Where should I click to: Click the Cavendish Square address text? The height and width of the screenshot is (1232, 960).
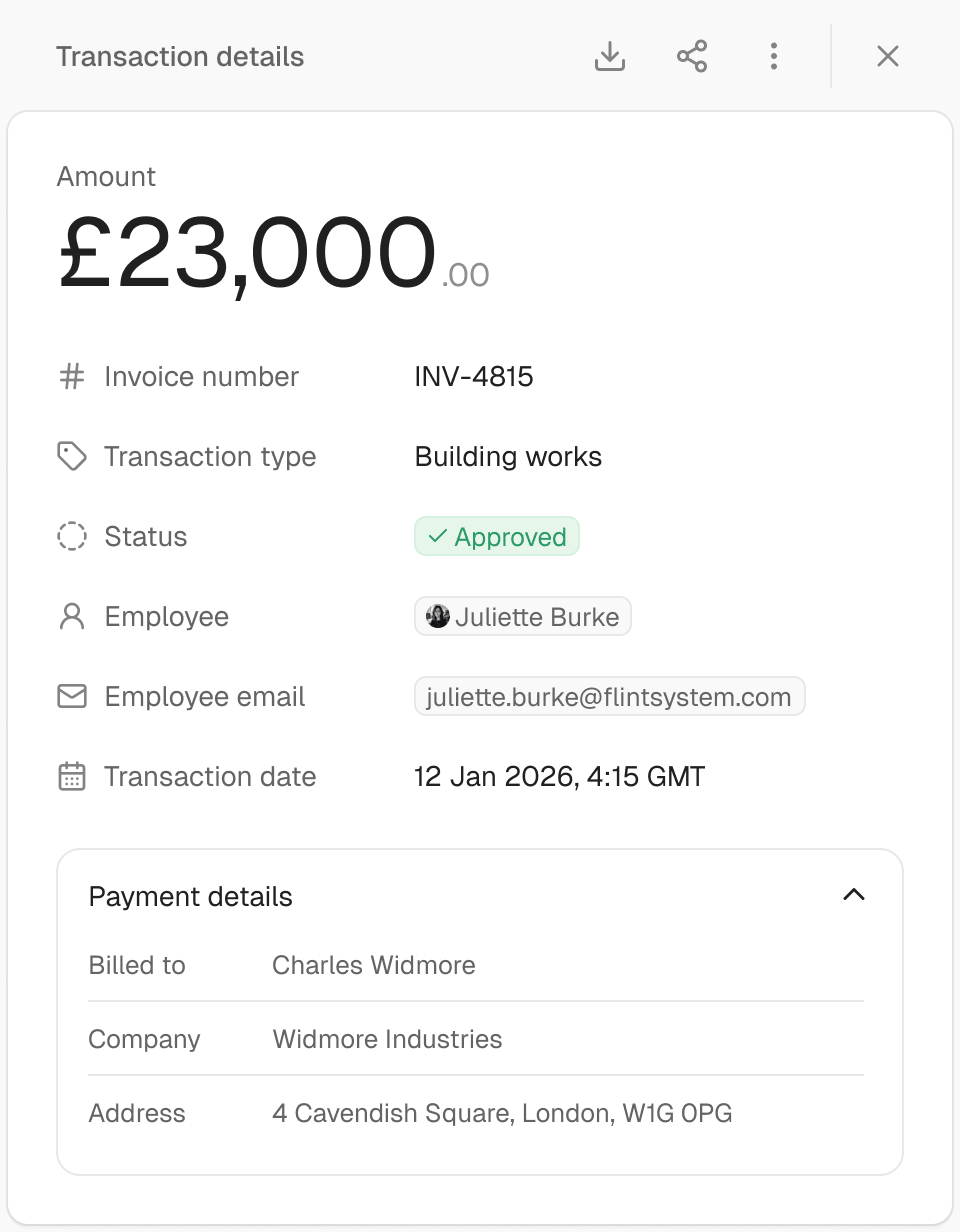502,1113
